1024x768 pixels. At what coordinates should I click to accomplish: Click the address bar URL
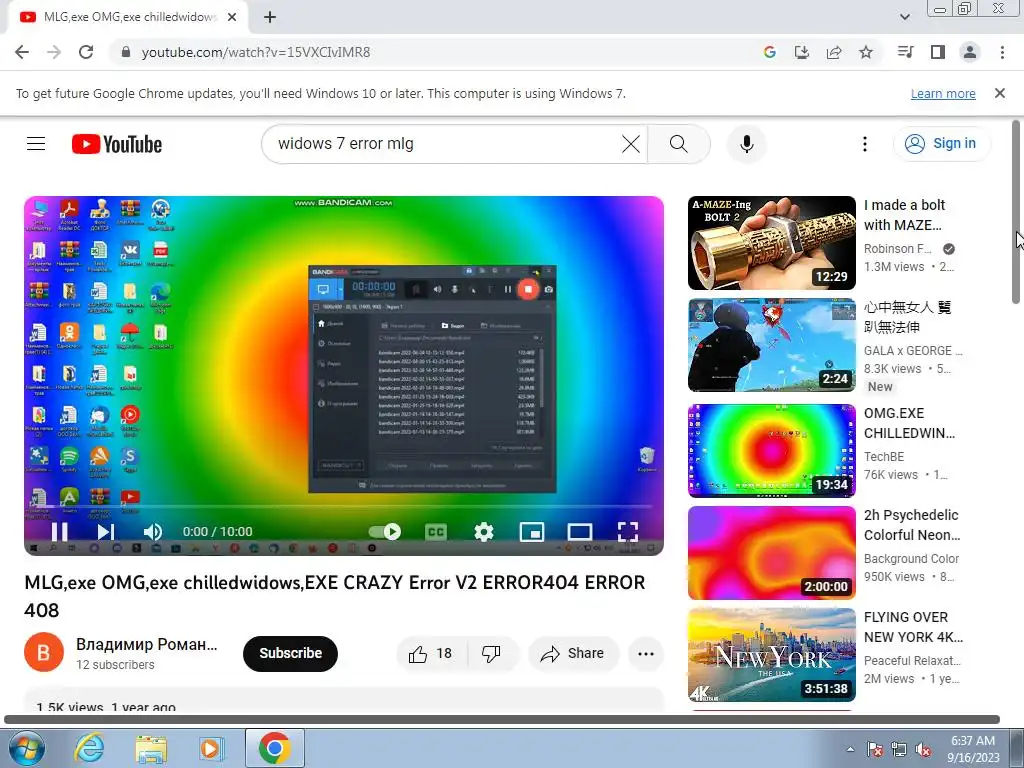pos(256,52)
